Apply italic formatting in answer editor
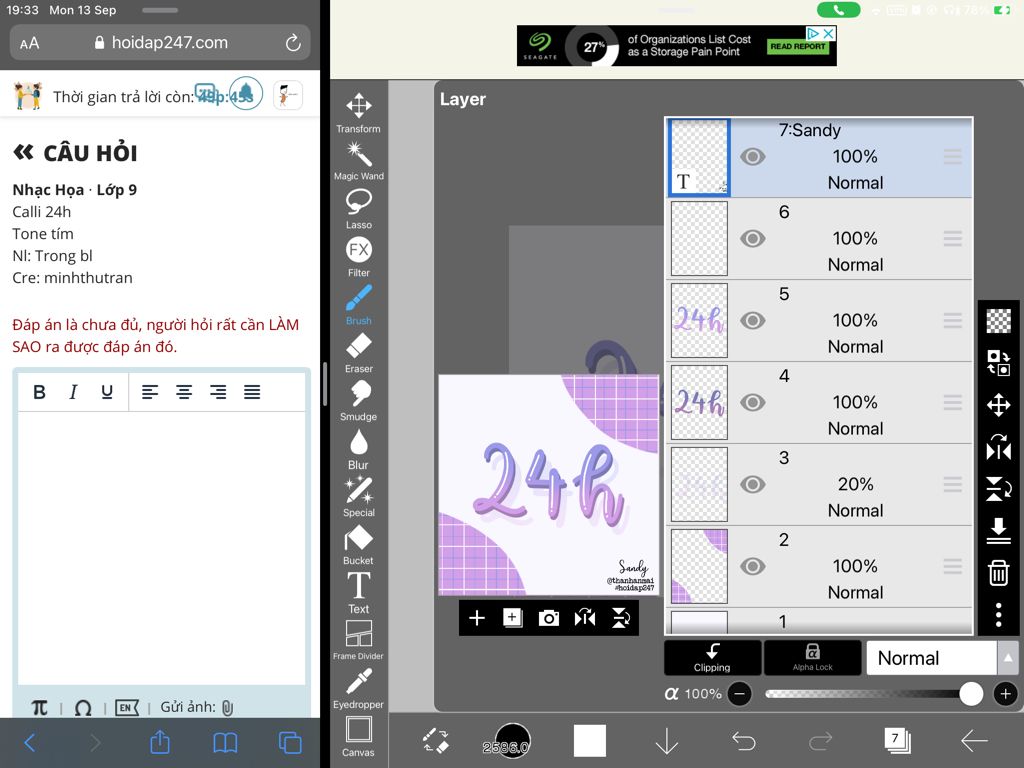The image size is (1024, 768). (73, 392)
